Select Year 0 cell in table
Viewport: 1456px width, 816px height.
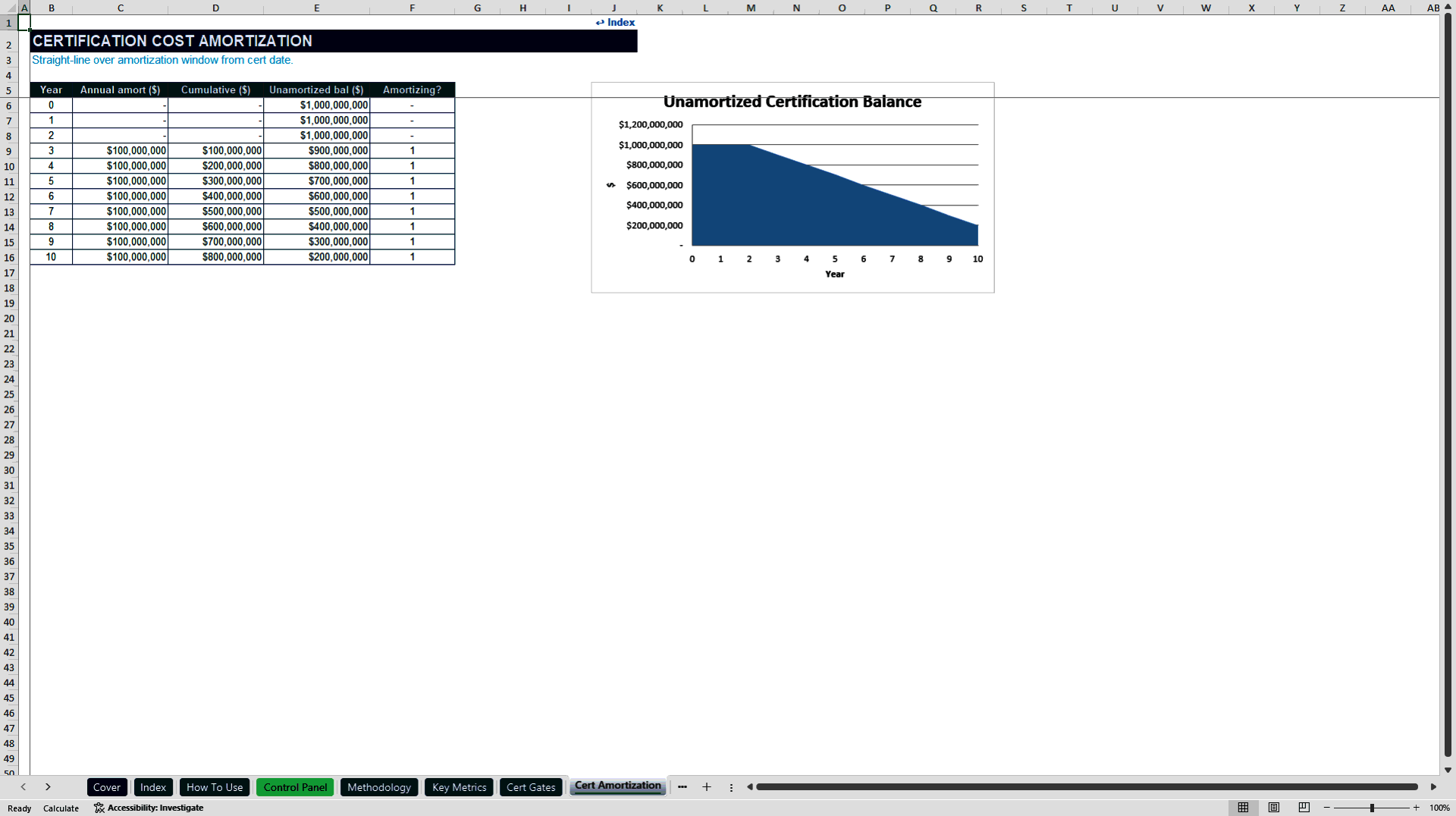pyautogui.click(x=52, y=105)
